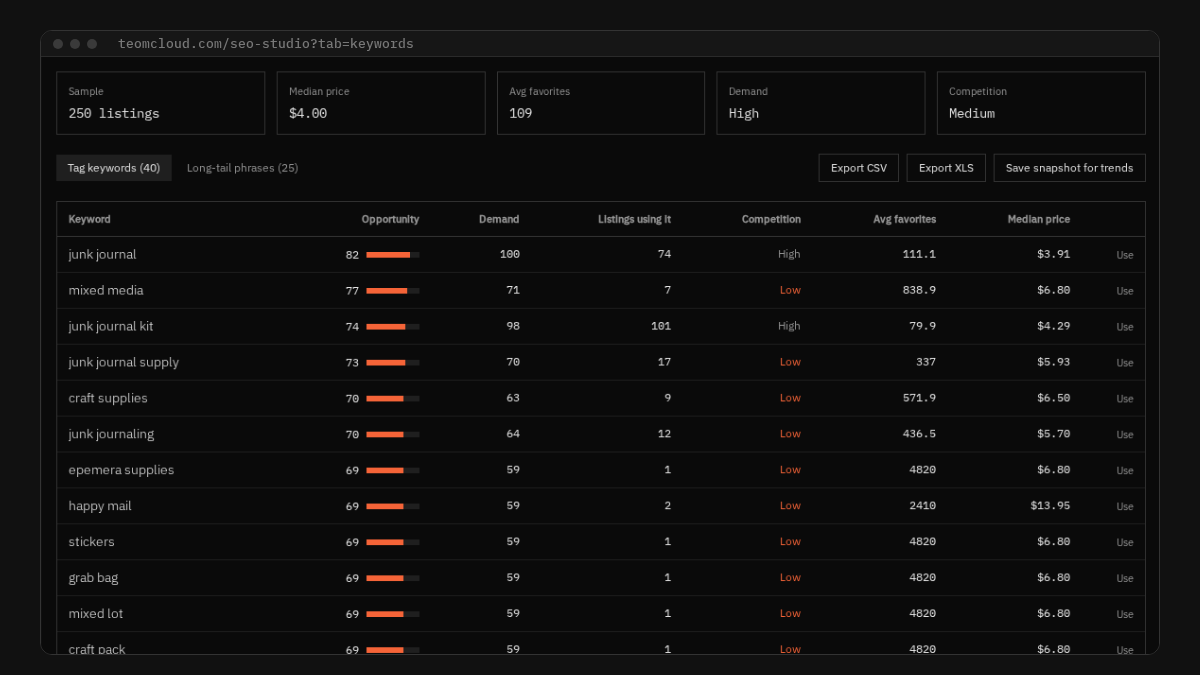Viewport: 1200px width, 675px height.
Task: Click listings count 101
Action: click(x=661, y=327)
